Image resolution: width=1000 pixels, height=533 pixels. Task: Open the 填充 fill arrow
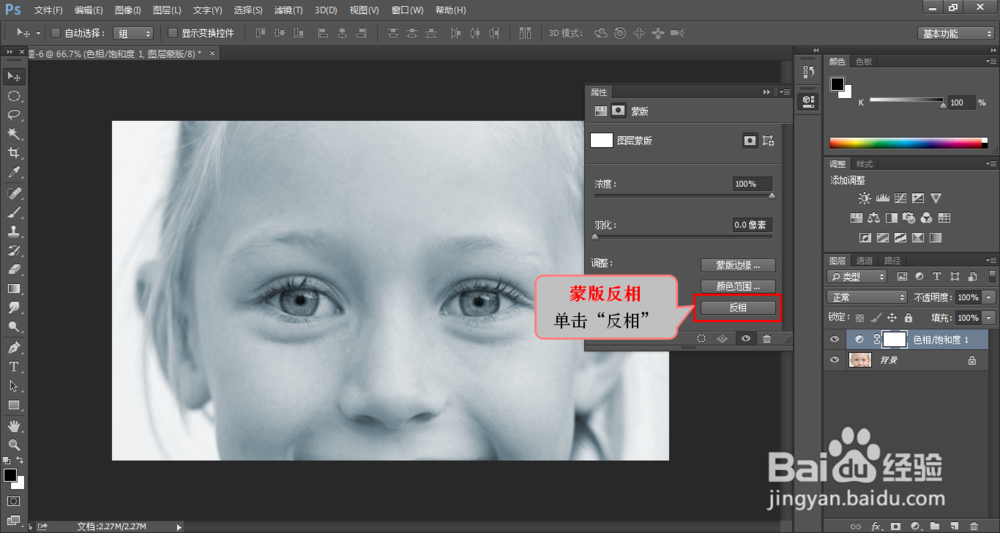point(989,318)
